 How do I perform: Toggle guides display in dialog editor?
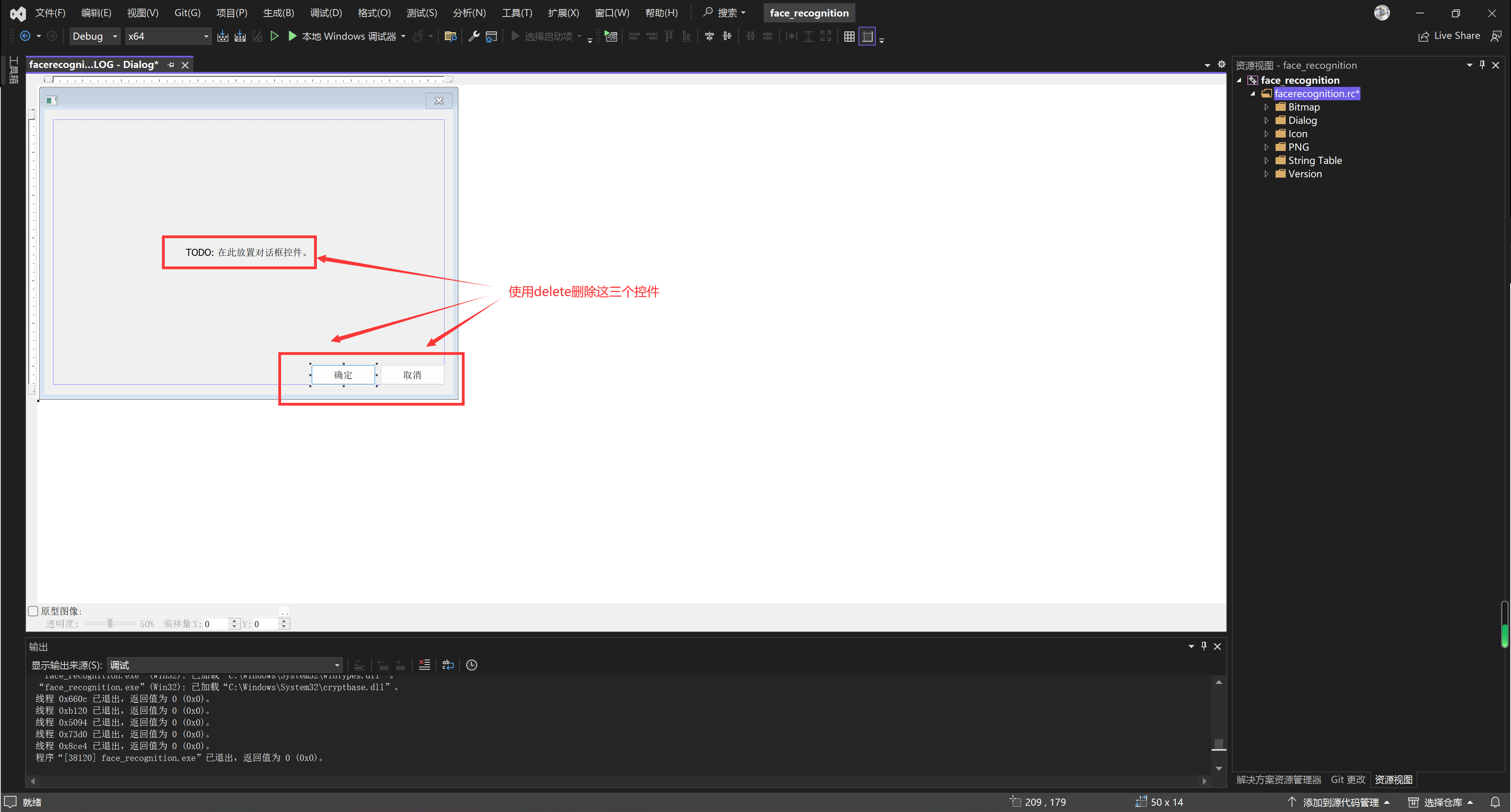coord(867,37)
